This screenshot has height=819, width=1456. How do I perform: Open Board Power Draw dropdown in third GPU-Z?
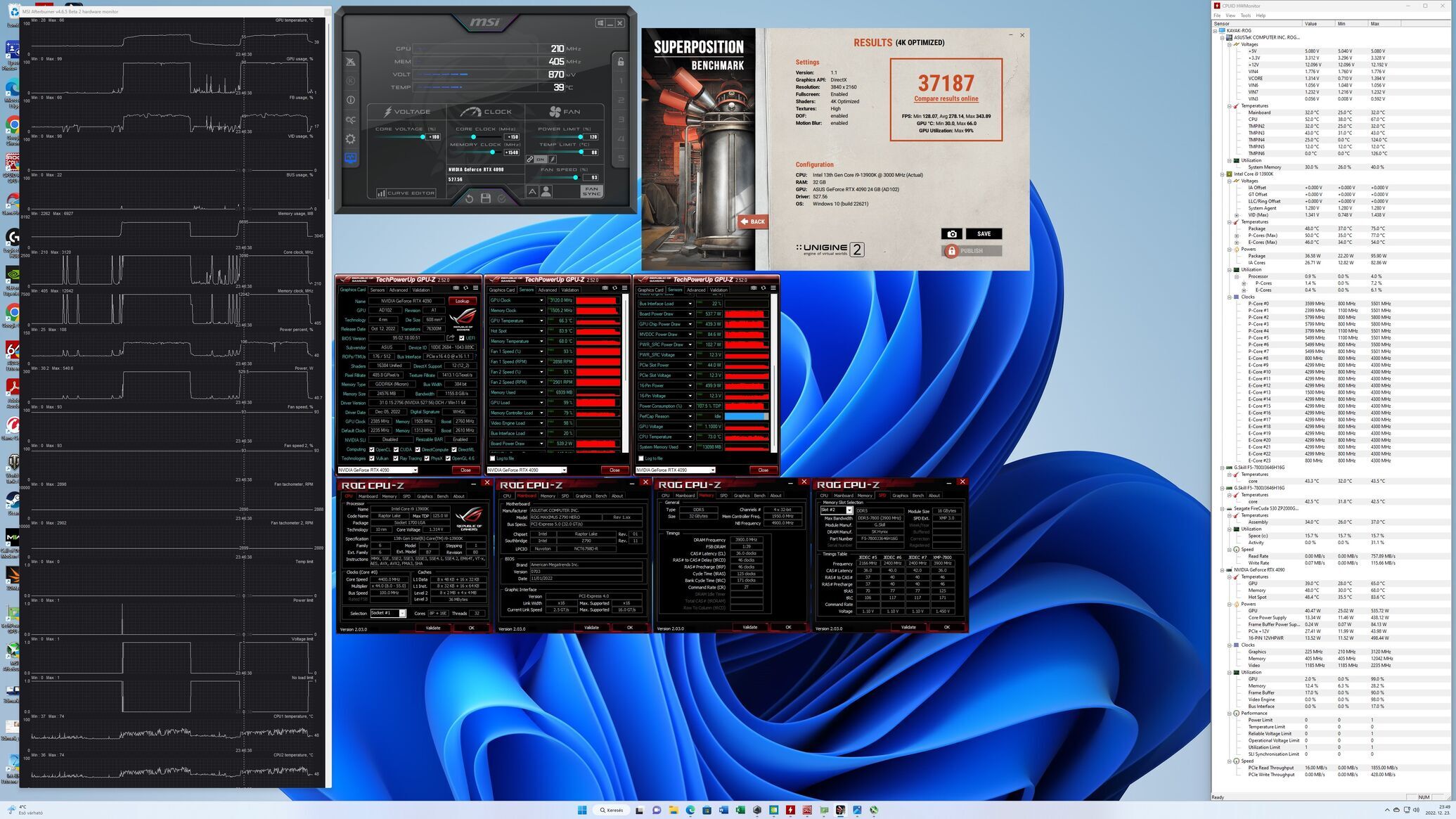(x=690, y=314)
